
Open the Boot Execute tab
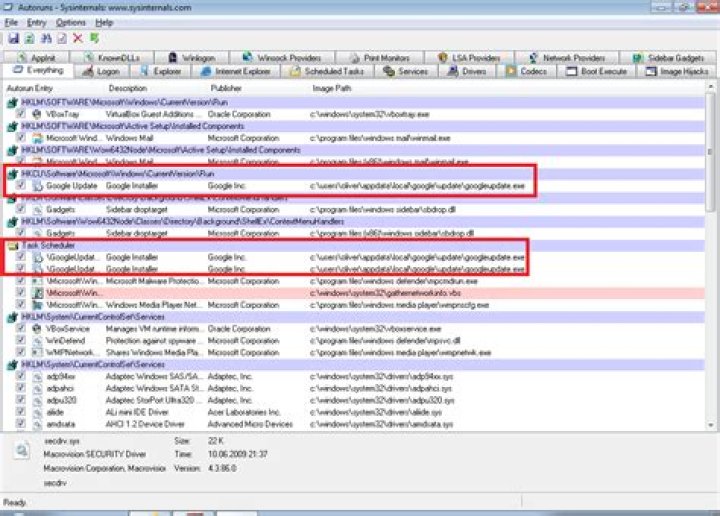point(597,72)
